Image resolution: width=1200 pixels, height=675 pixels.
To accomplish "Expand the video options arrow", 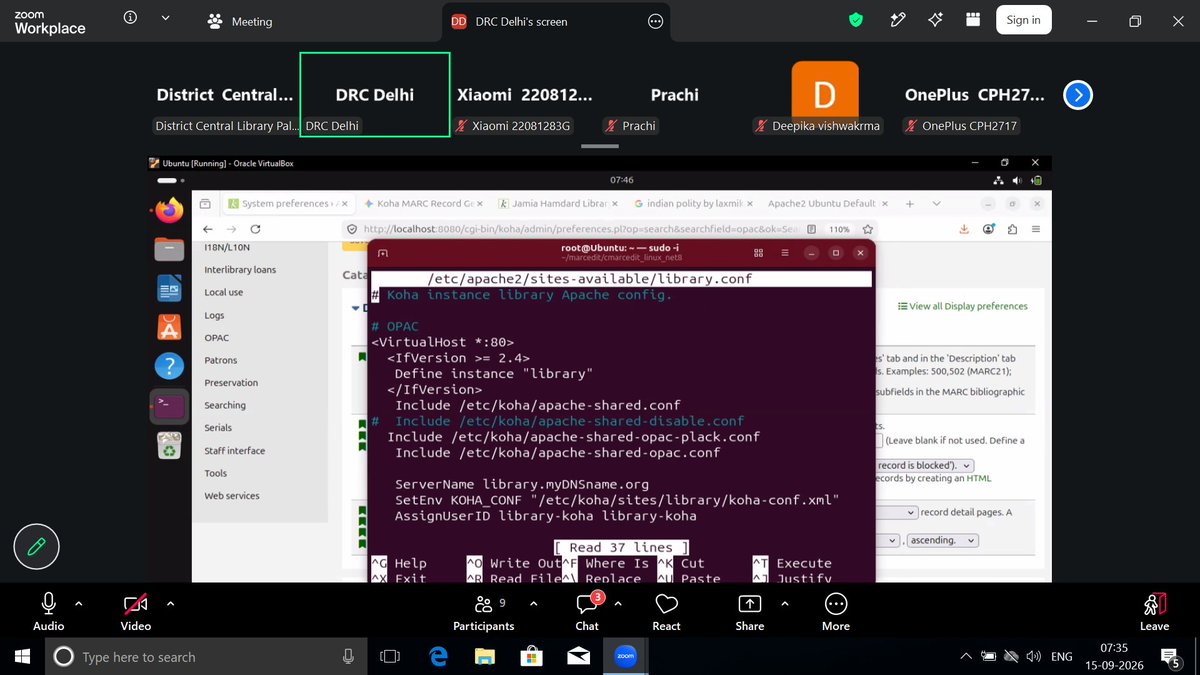I will (170, 604).
